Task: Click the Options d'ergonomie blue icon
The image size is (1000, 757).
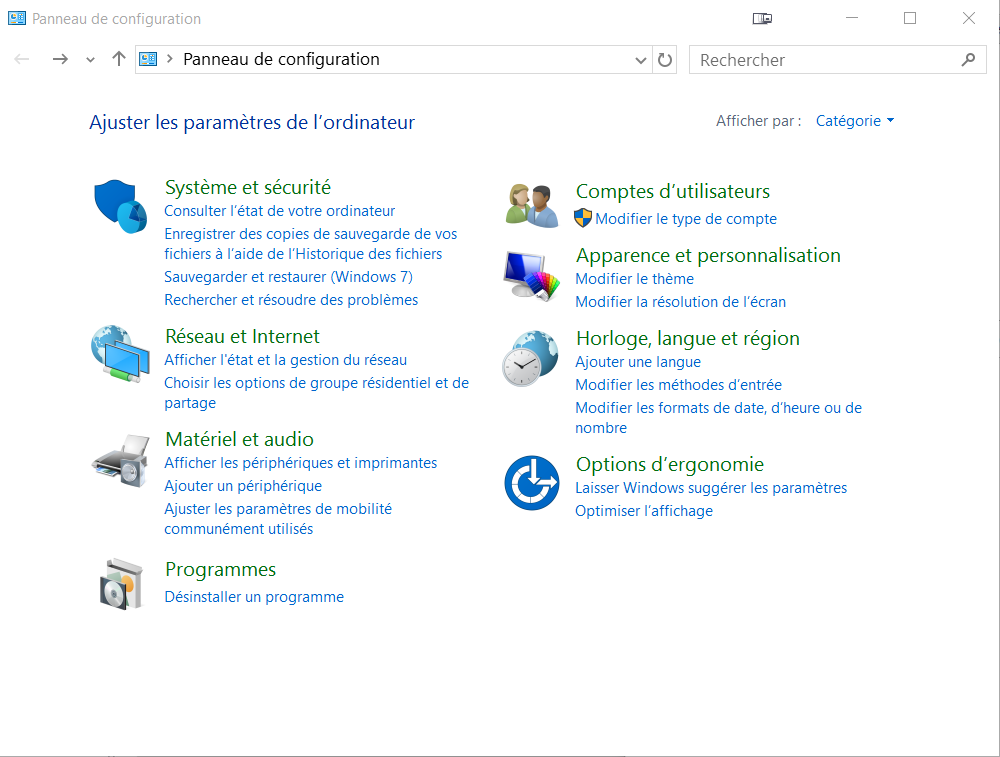Action: [x=532, y=483]
